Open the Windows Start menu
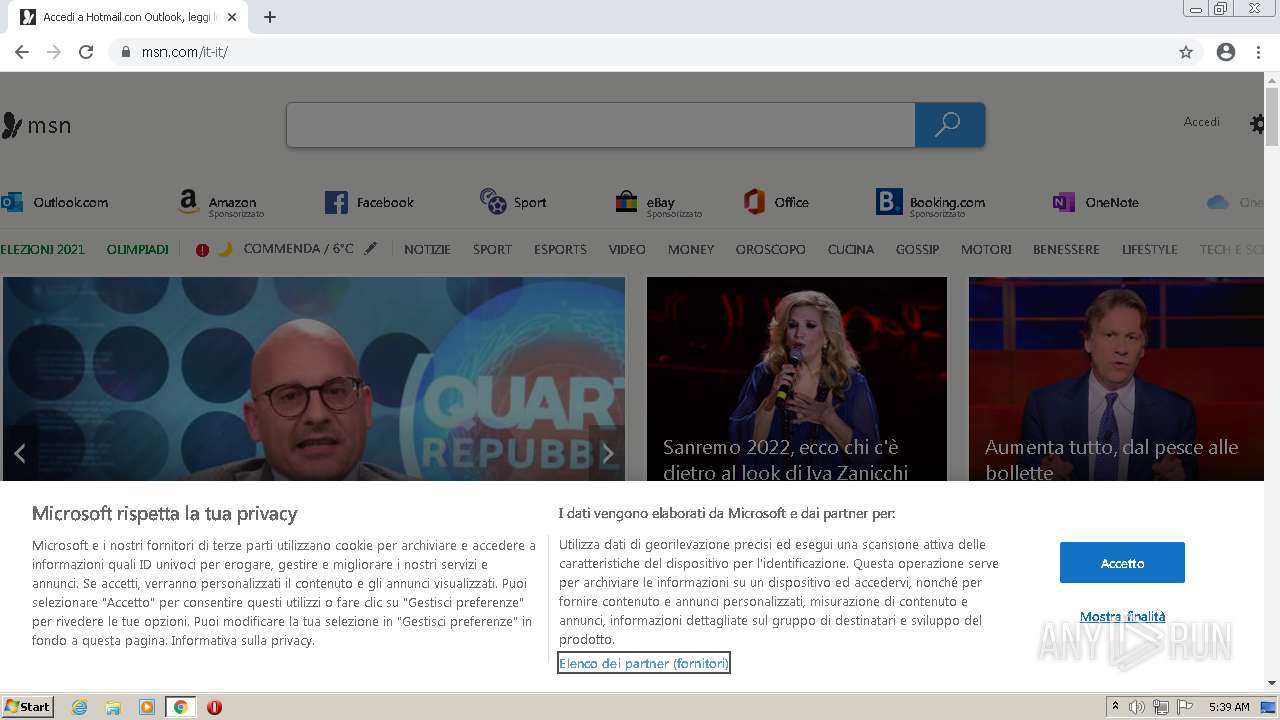The width and height of the screenshot is (1280, 720). [x=27, y=707]
